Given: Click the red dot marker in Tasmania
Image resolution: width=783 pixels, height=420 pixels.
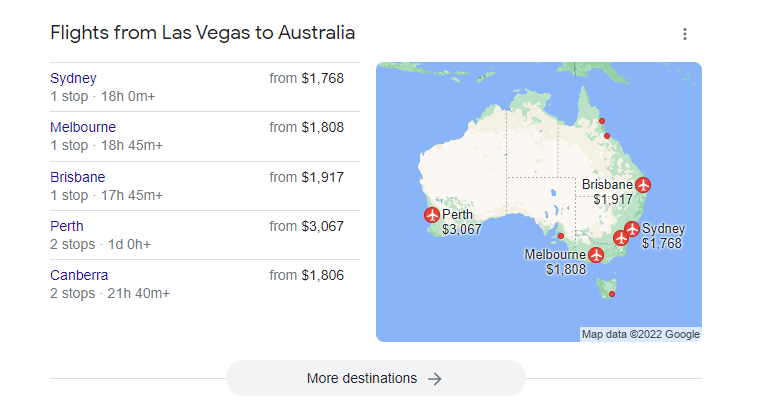Looking at the screenshot, I should 612,293.
